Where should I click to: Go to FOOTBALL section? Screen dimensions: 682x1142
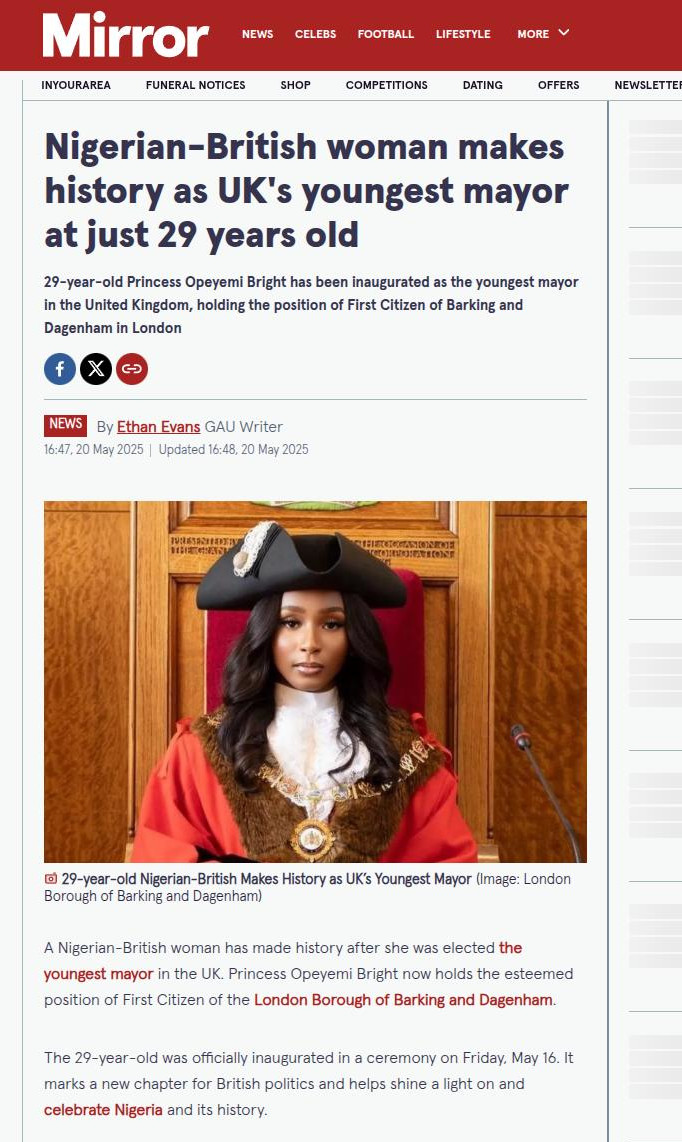385,34
